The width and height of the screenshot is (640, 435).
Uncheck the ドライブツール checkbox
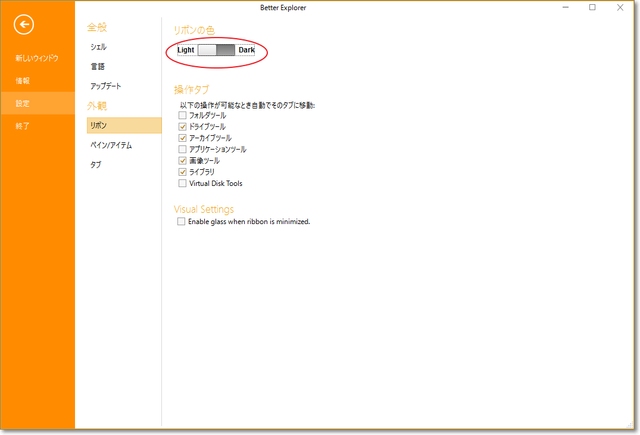click(181, 127)
